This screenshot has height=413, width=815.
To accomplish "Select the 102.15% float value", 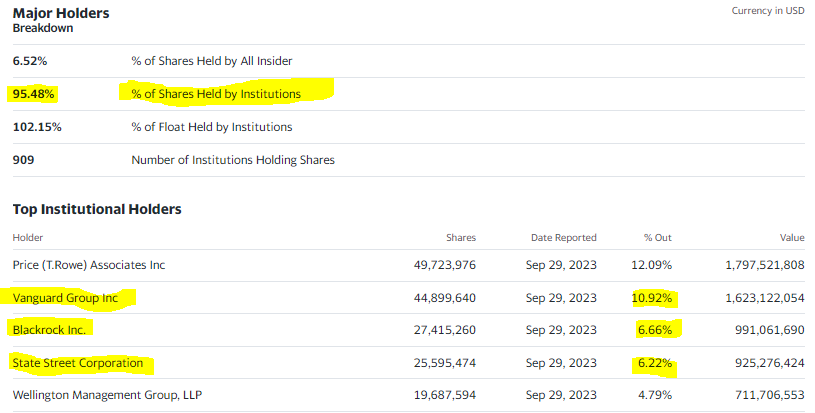I will [x=37, y=127].
